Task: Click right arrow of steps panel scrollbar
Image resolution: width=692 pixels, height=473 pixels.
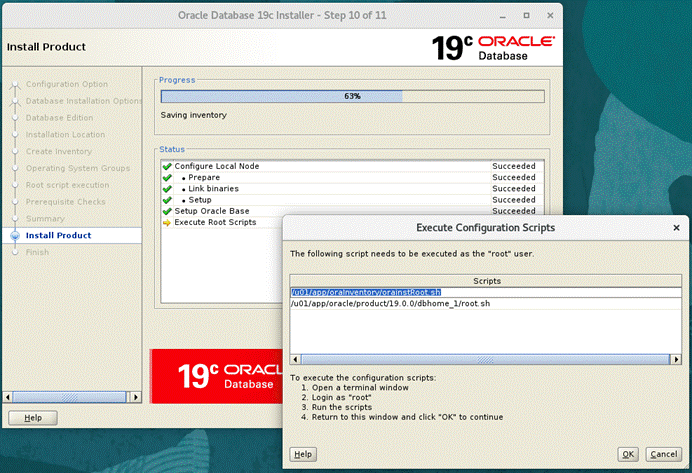Action: tap(135, 397)
